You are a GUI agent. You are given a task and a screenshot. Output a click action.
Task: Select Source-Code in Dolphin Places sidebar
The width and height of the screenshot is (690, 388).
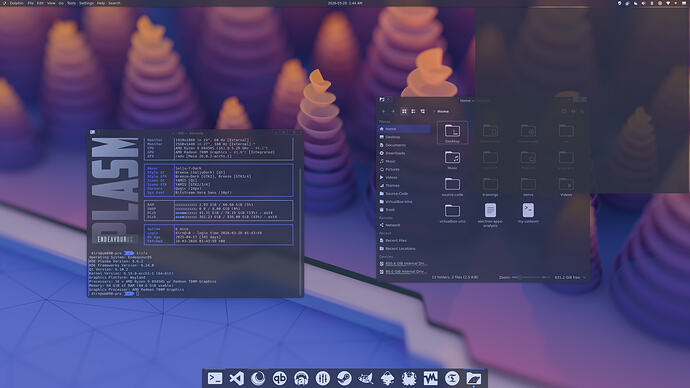[x=404, y=194]
